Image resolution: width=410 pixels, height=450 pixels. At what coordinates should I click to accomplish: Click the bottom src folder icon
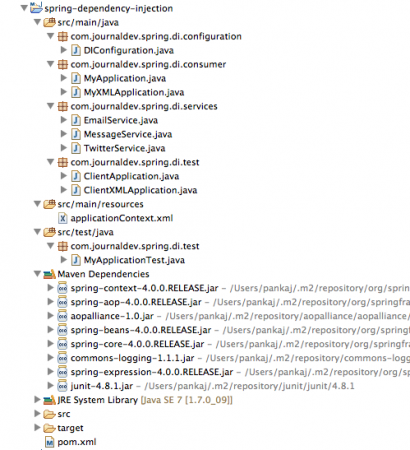49,414
